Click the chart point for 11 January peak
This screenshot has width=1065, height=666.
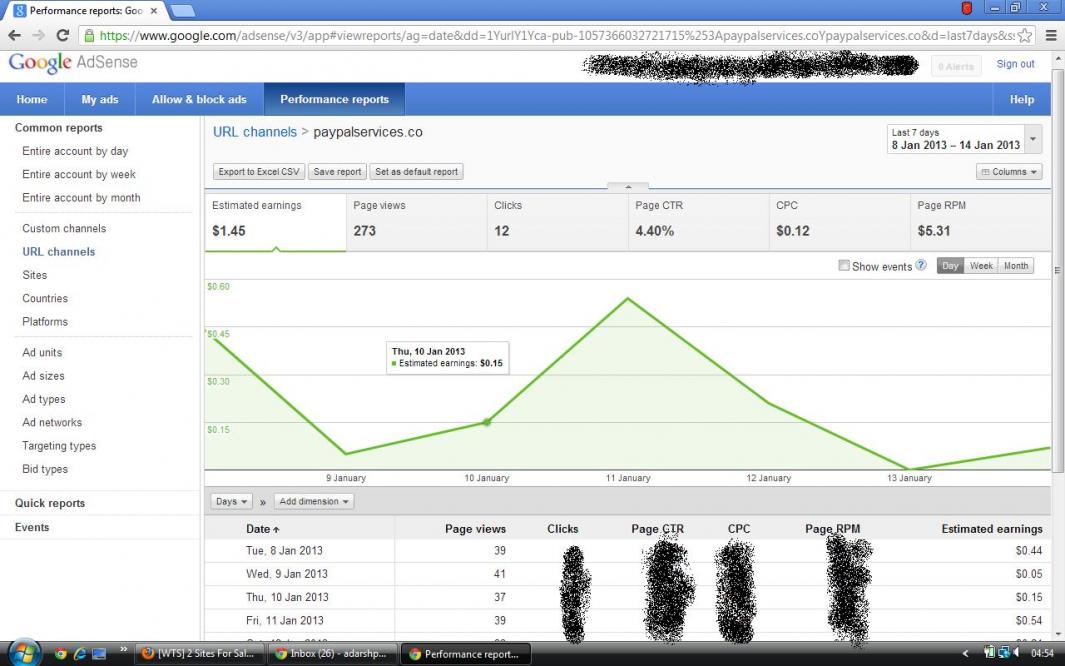click(628, 298)
